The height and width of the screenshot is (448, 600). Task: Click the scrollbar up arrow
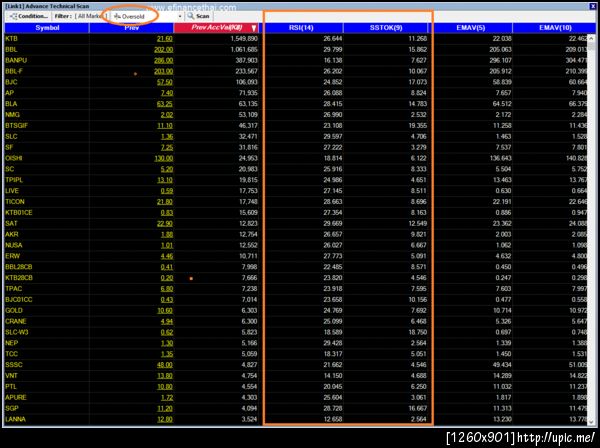(x=591, y=38)
